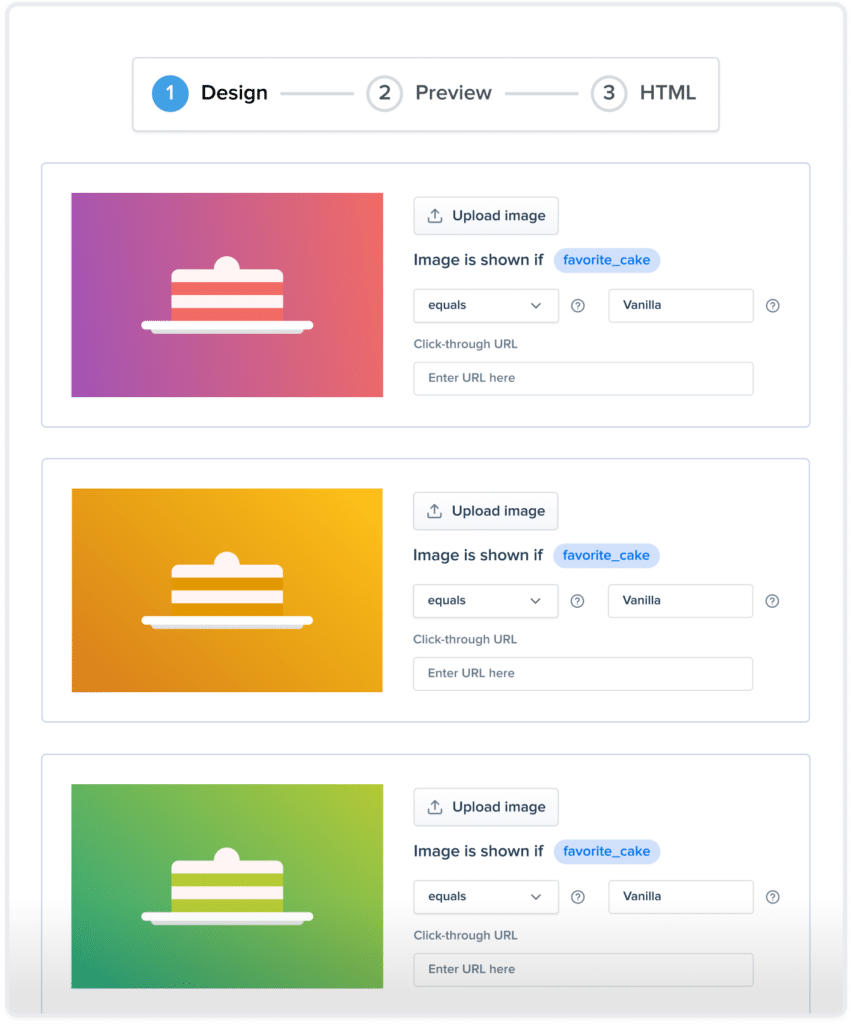Open help icon next to the top Vanilla field
Viewport: 851px width, 1024px height.
click(x=772, y=305)
